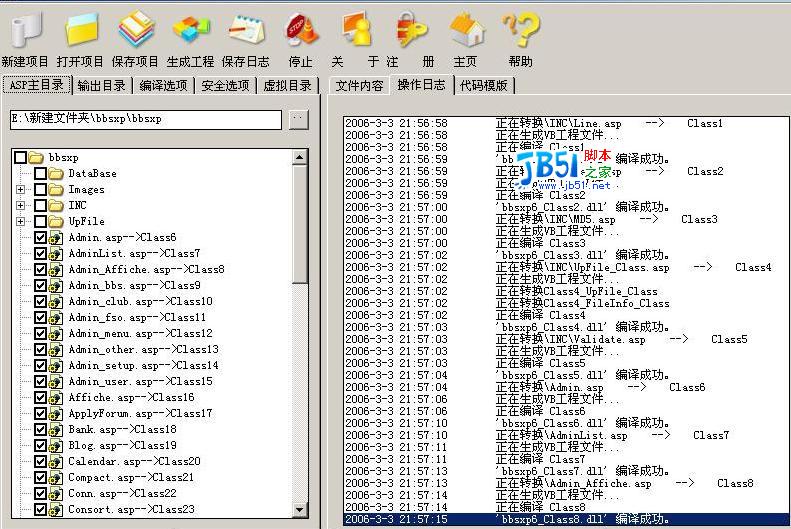Click the tree scrollbar up arrow
791x529 pixels.
[300, 157]
